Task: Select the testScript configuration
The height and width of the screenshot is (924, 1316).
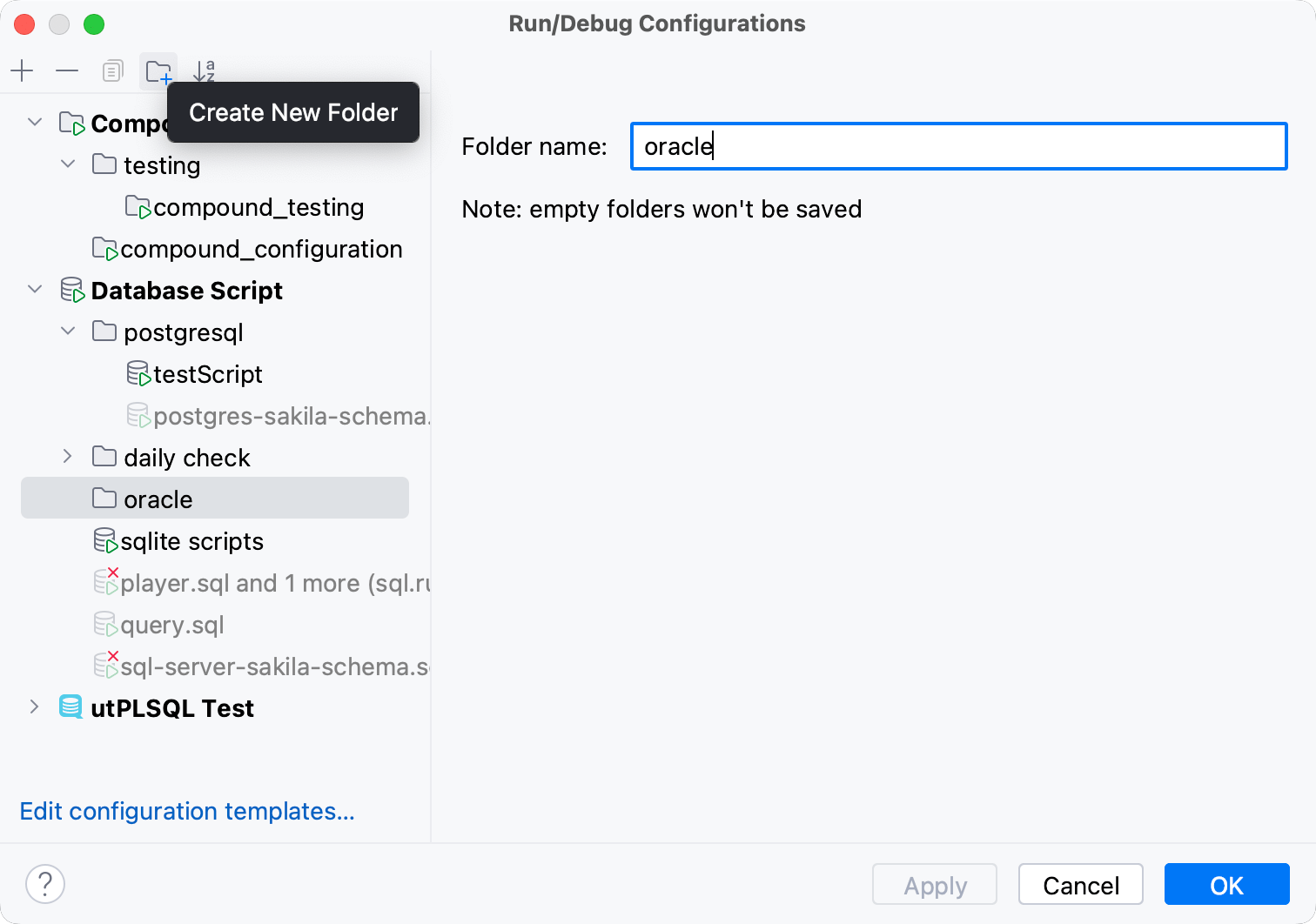Action: pos(208,374)
